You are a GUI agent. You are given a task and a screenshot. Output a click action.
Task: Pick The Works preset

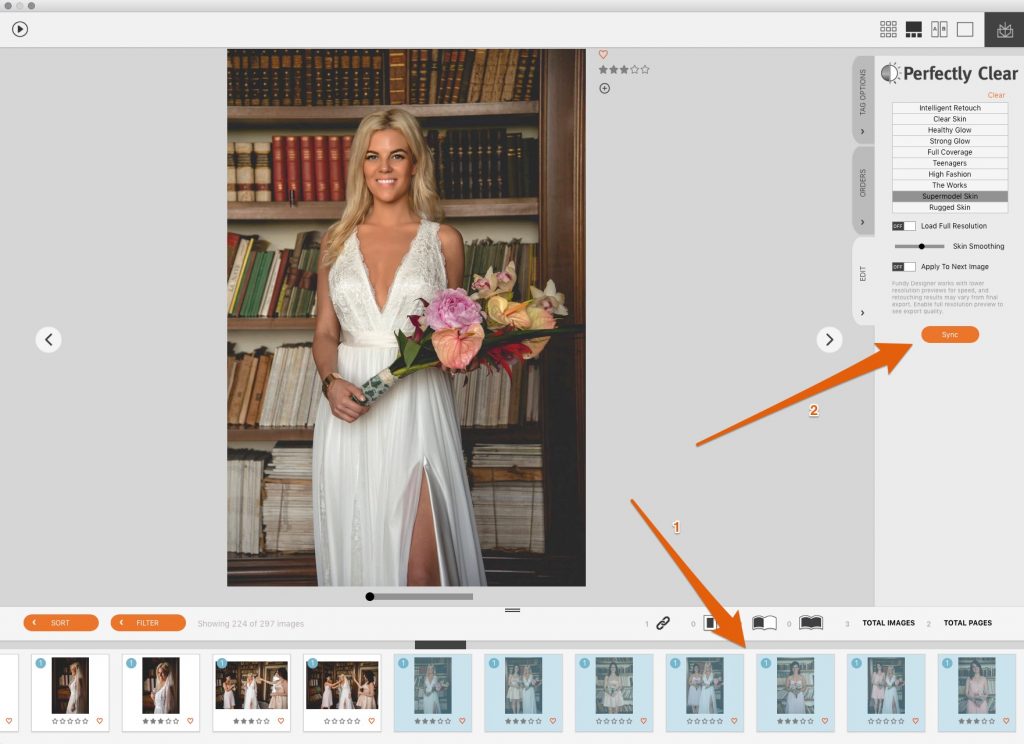pos(950,186)
